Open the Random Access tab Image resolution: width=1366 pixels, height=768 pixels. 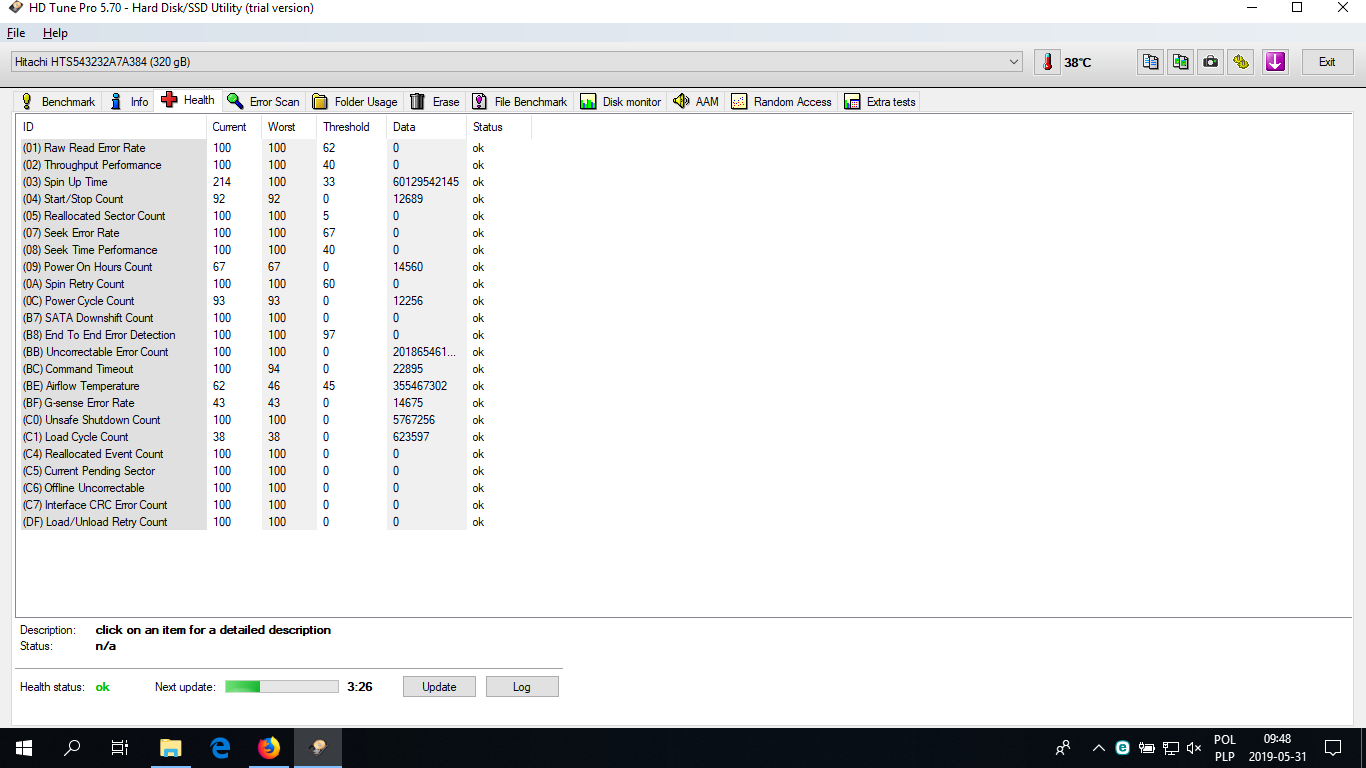click(x=782, y=101)
